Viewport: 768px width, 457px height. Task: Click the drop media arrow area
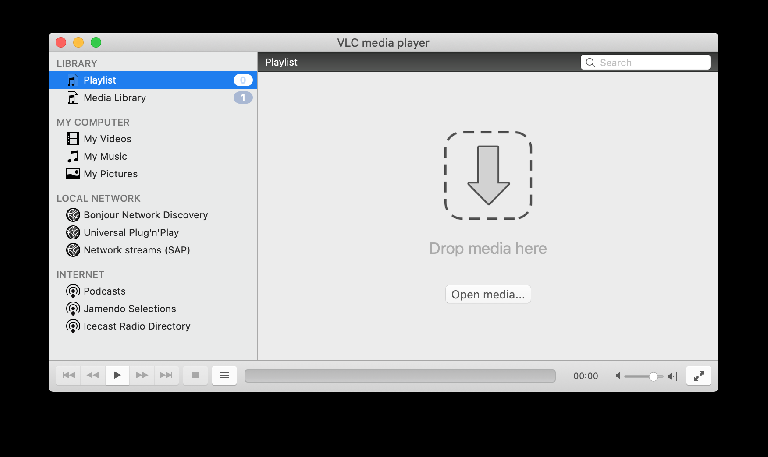[x=488, y=175]
